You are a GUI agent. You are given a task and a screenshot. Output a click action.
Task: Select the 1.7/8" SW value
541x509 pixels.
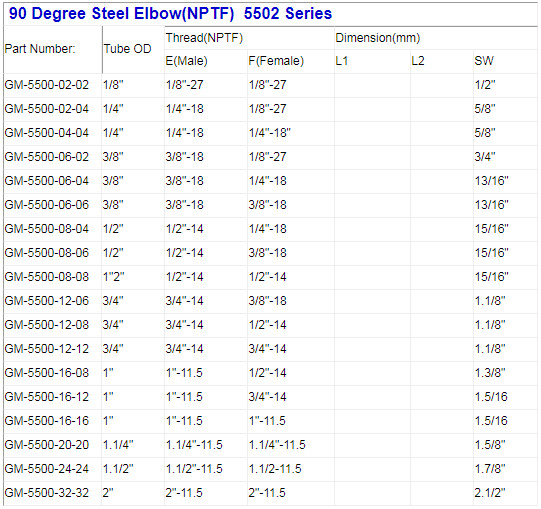(x=490, y=469)
